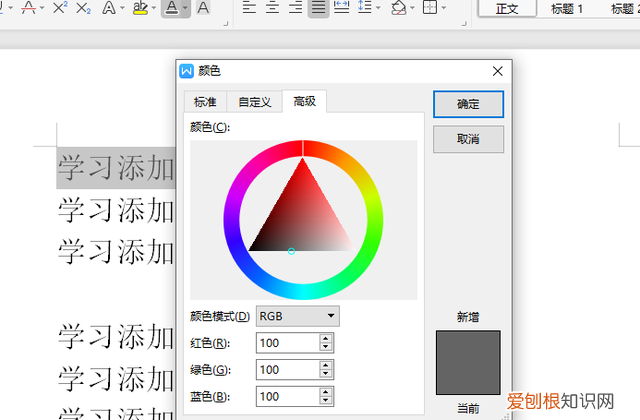The height and width of the screenshot is (420, 640).
Task: Open the strikethrough options dropdown arrow
Action: click(x=42, y=8)
